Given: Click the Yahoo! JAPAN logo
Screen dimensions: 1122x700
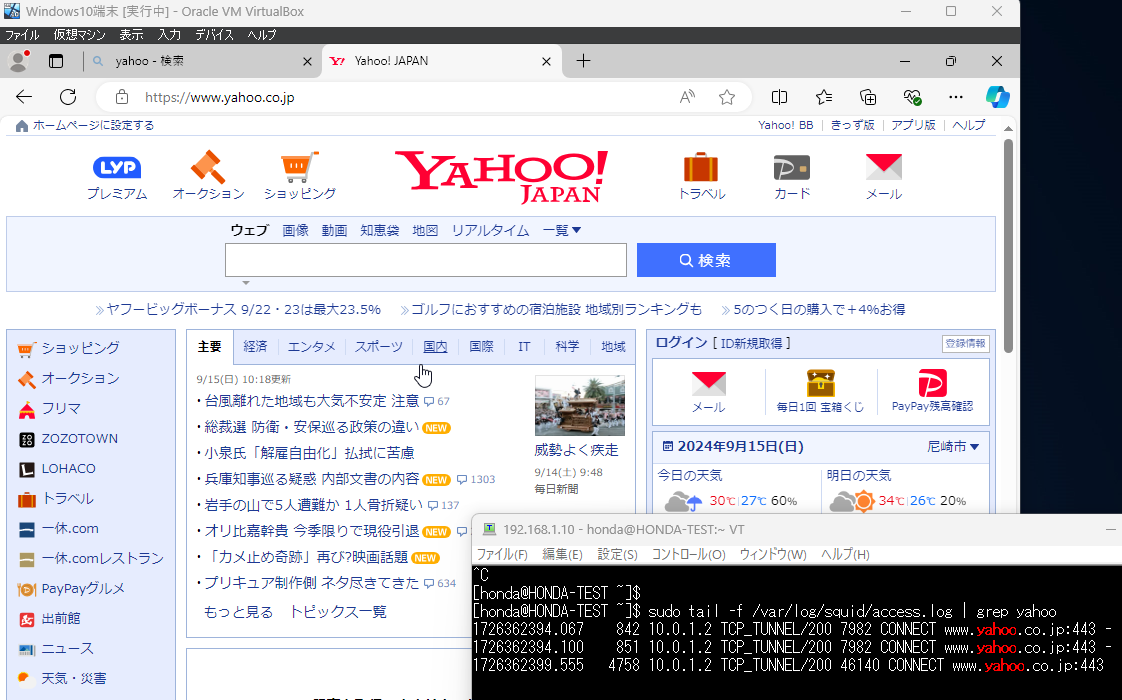Looking at the screenshot, I should coord(502,176).
